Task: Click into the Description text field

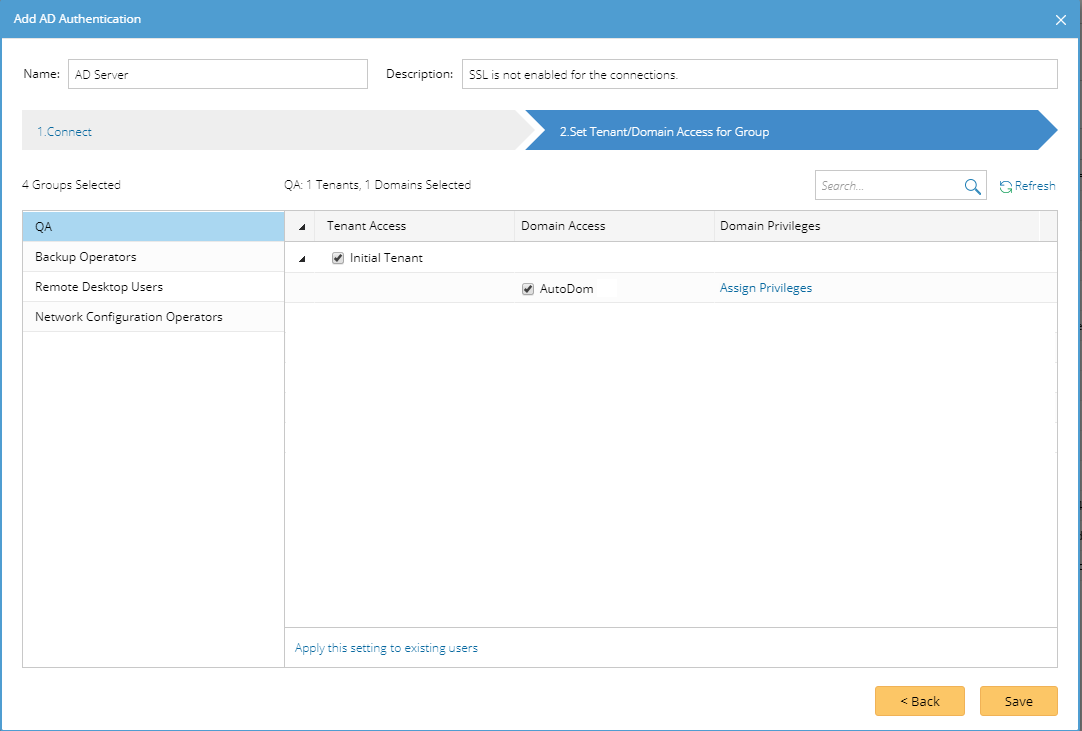Action: pos(759,75)
